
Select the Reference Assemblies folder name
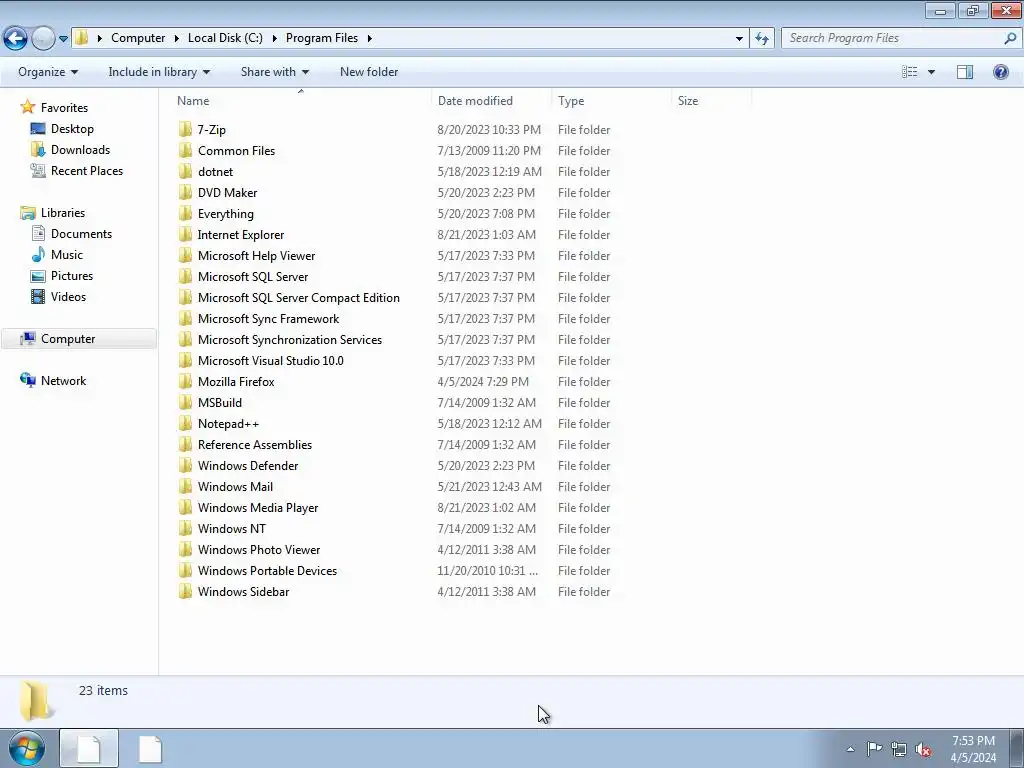click(x=255, y=445)
